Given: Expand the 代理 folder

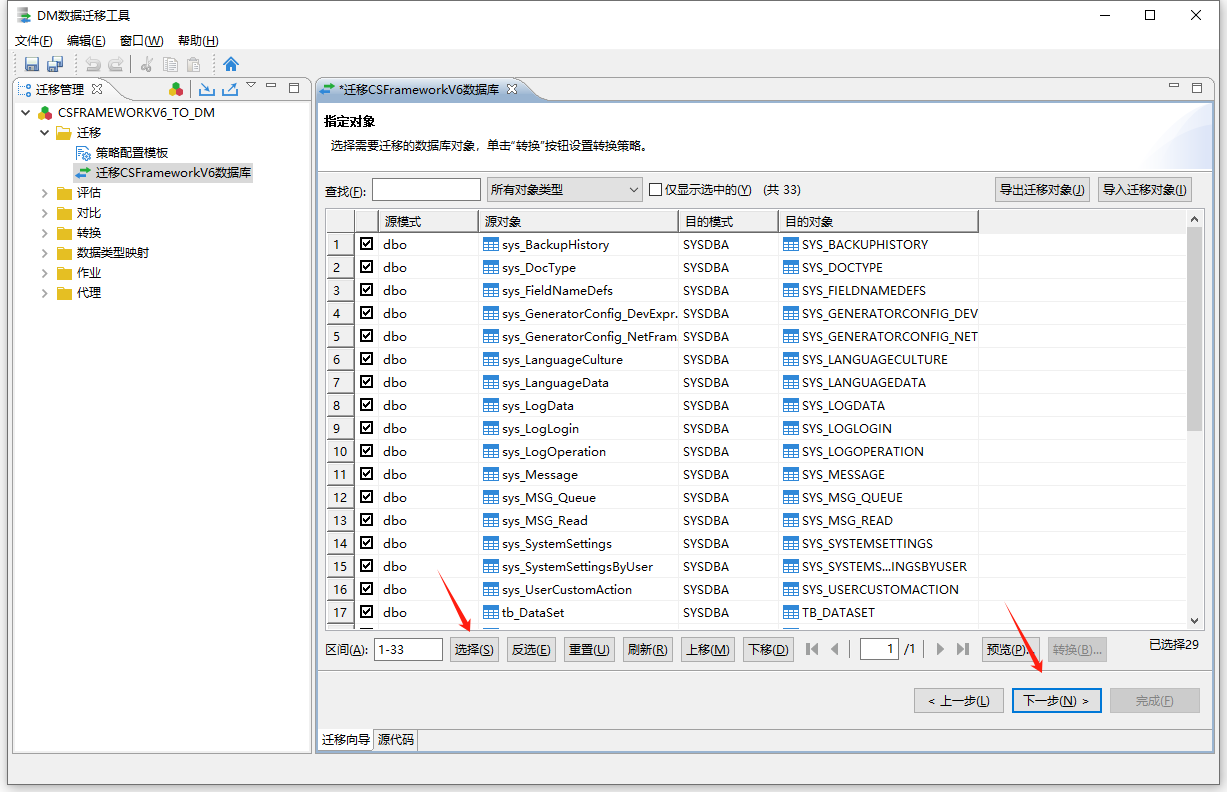Looking at the screenshot, I should (x=45, y=293).
